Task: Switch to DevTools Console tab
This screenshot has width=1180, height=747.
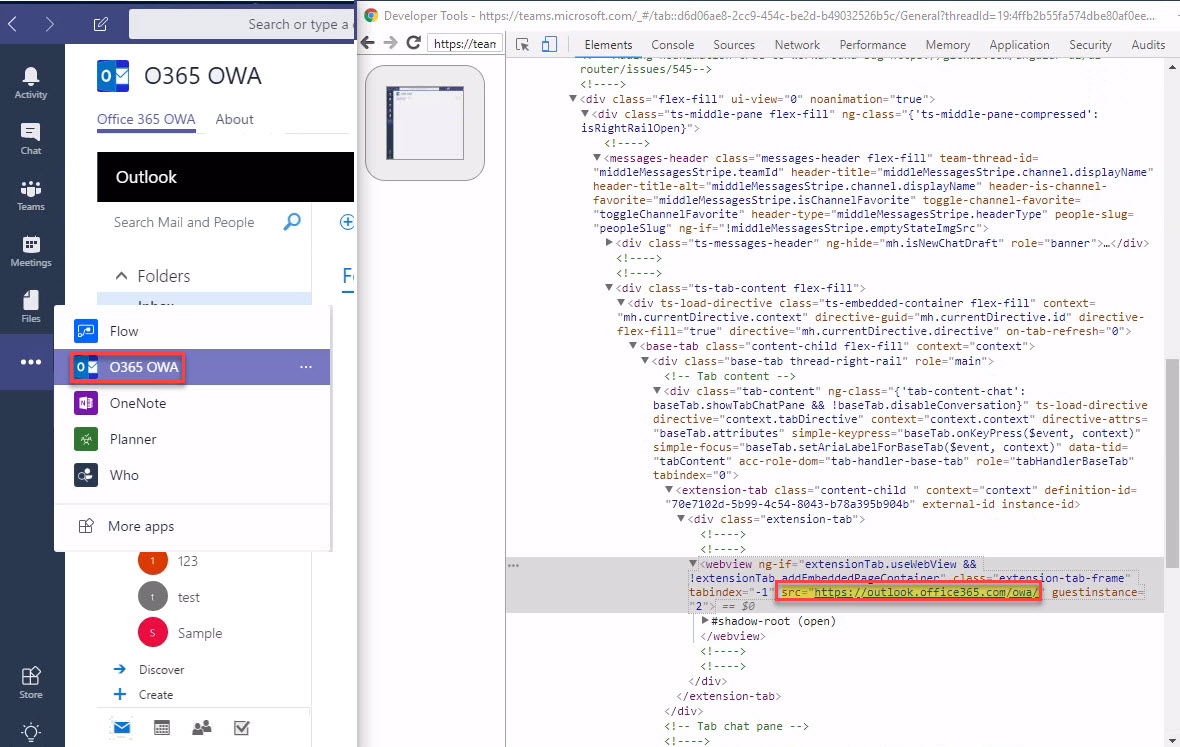Action: (x=673, y=45)
